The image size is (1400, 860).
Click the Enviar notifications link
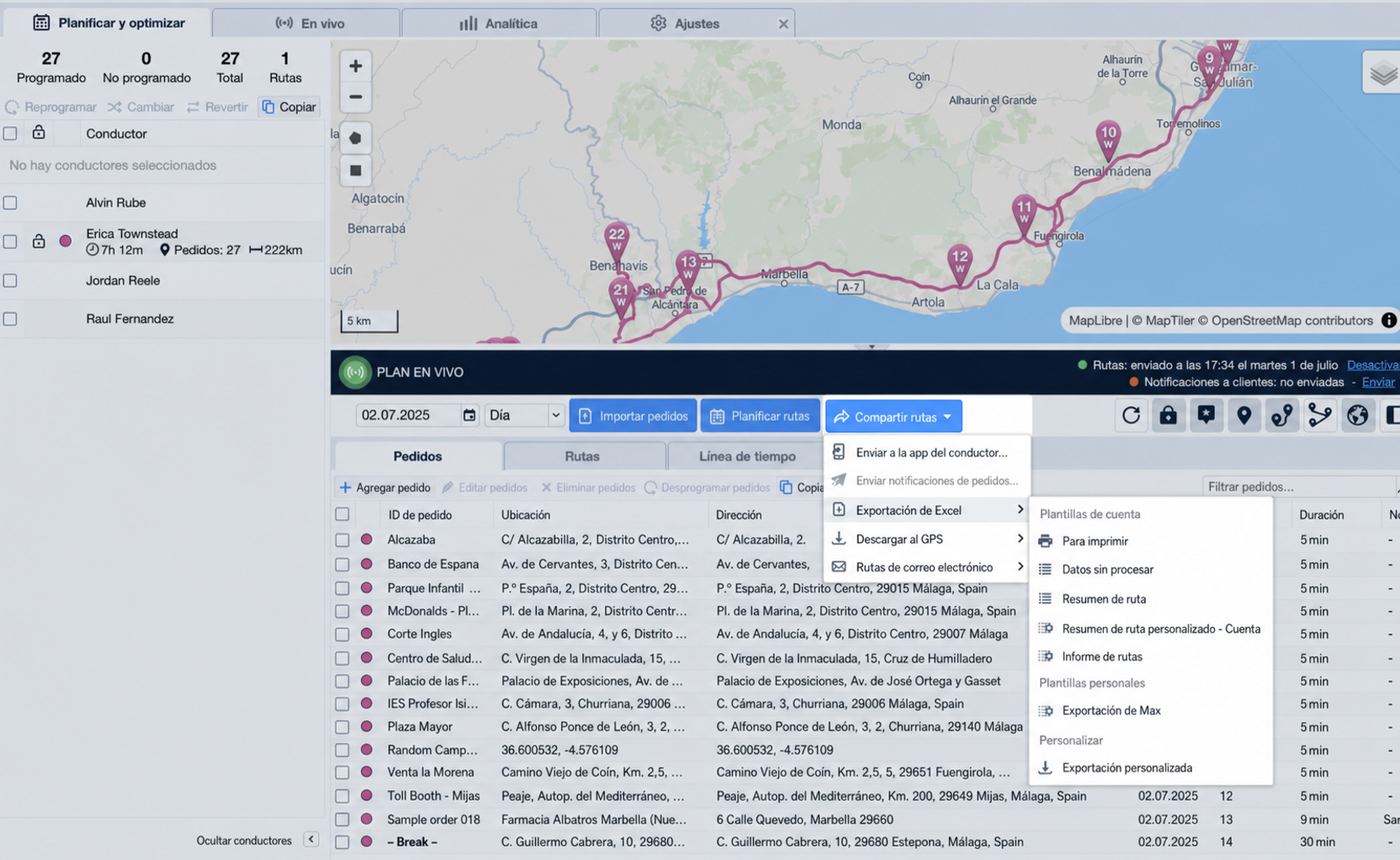click(1378, 382)
